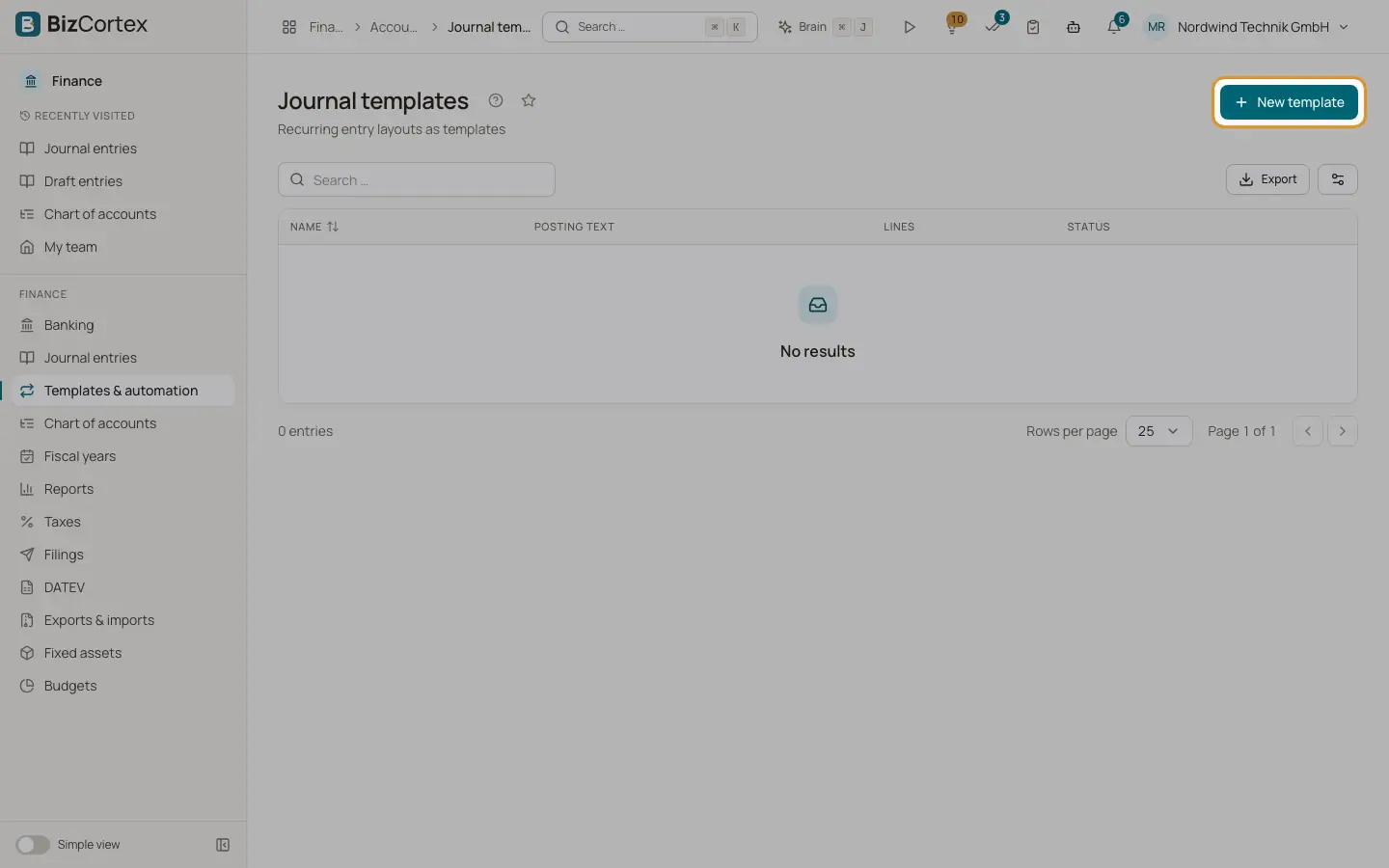Image resolution: width=1389 pixels, height=868 pixels.
Task: Sort by the NAME column arrows
Action: pos(333,227)
